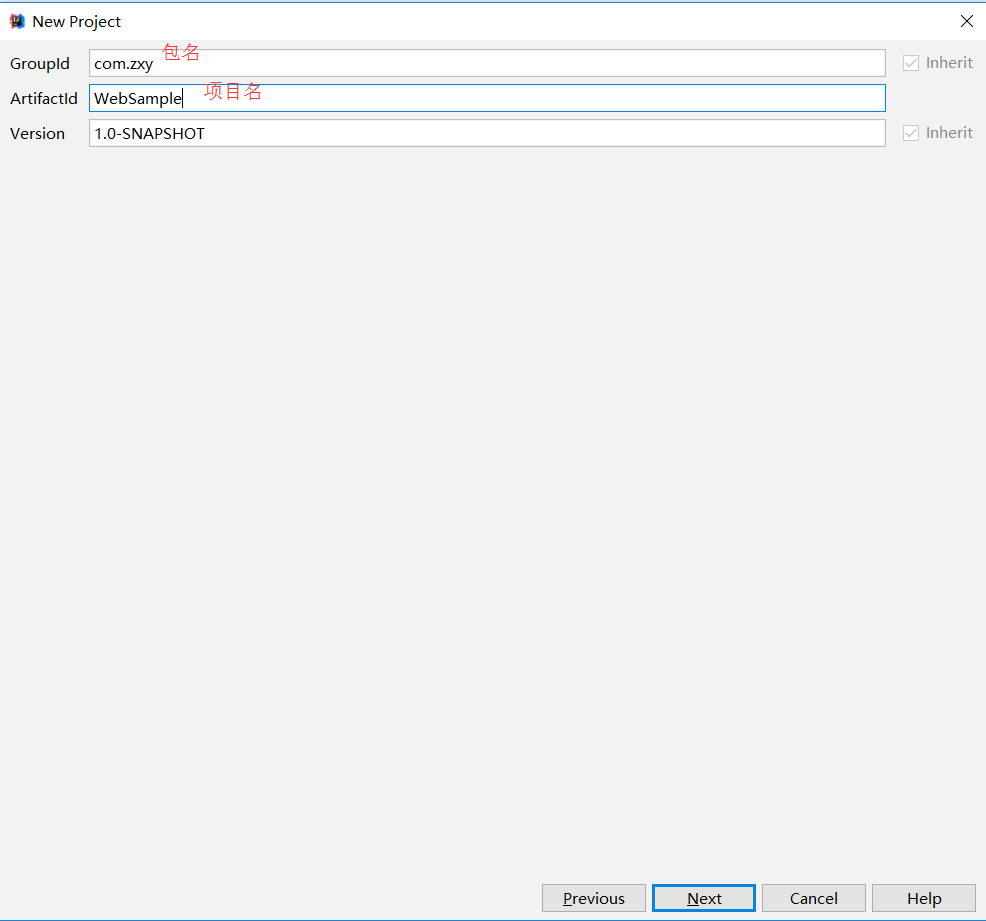Click the Version label
The height and width of the screenshot is (921, 986).
pyautogui.click(x=38, y=134)
